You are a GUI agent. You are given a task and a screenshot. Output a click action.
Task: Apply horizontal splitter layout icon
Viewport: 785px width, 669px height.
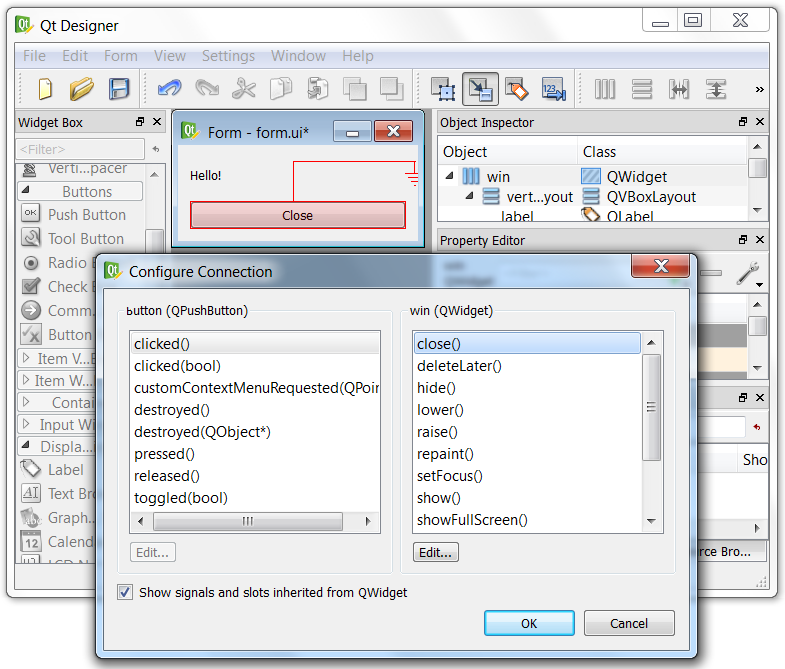[x=679, y=89]
